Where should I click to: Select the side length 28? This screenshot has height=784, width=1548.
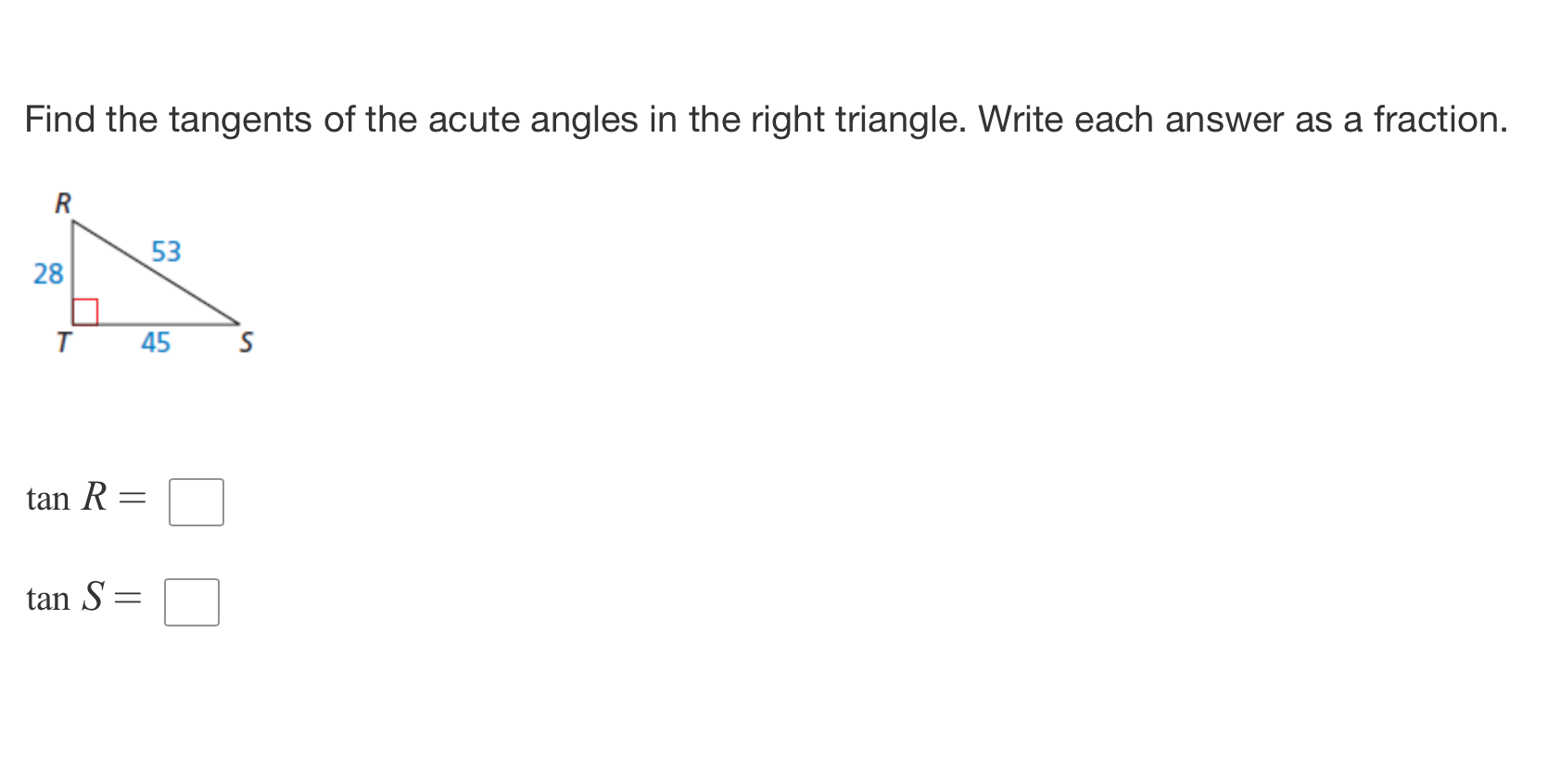tap(48, 273)
